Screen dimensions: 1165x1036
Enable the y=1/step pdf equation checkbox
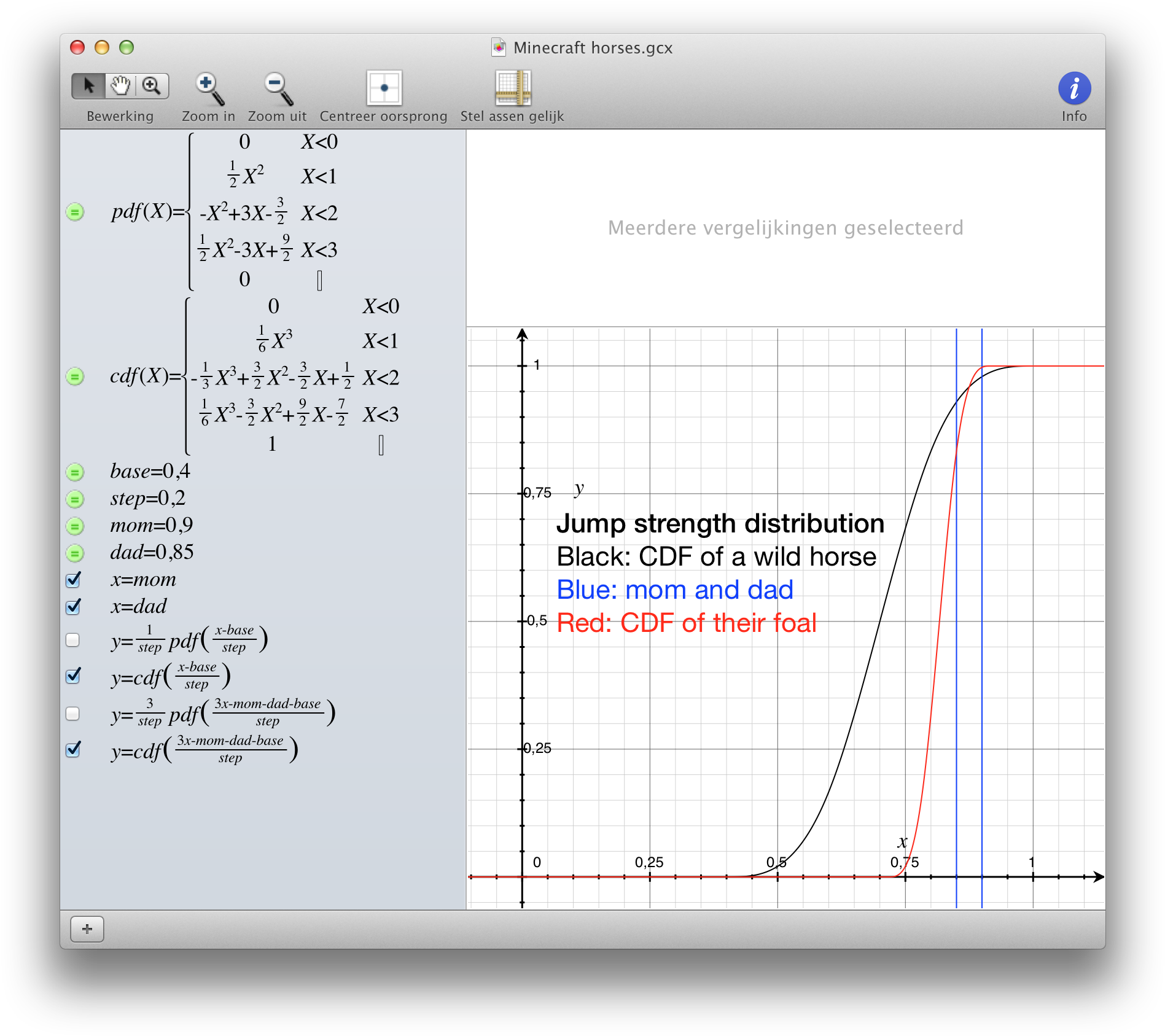[73, 640]
